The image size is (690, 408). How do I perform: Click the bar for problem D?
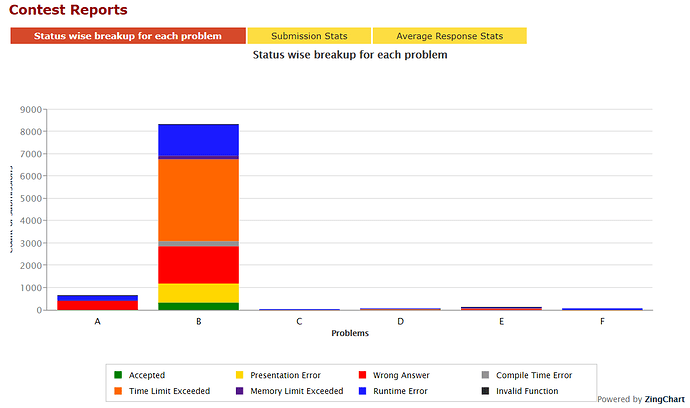pyautogui.click(x=400, y=309)
